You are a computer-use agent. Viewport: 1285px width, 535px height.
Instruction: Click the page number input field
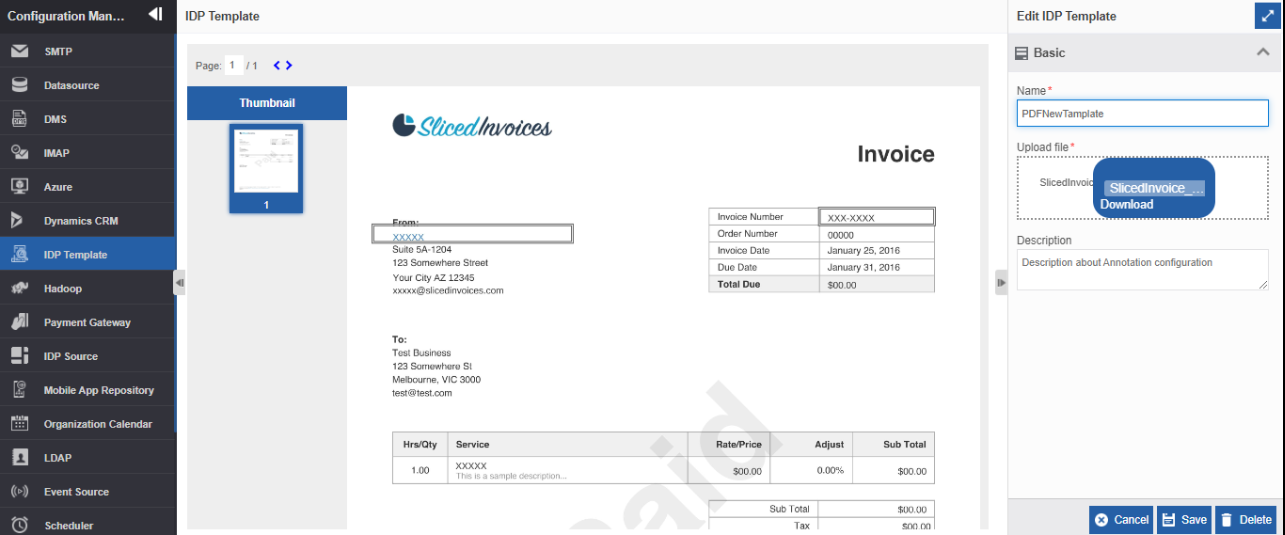(x=234, y=65)
